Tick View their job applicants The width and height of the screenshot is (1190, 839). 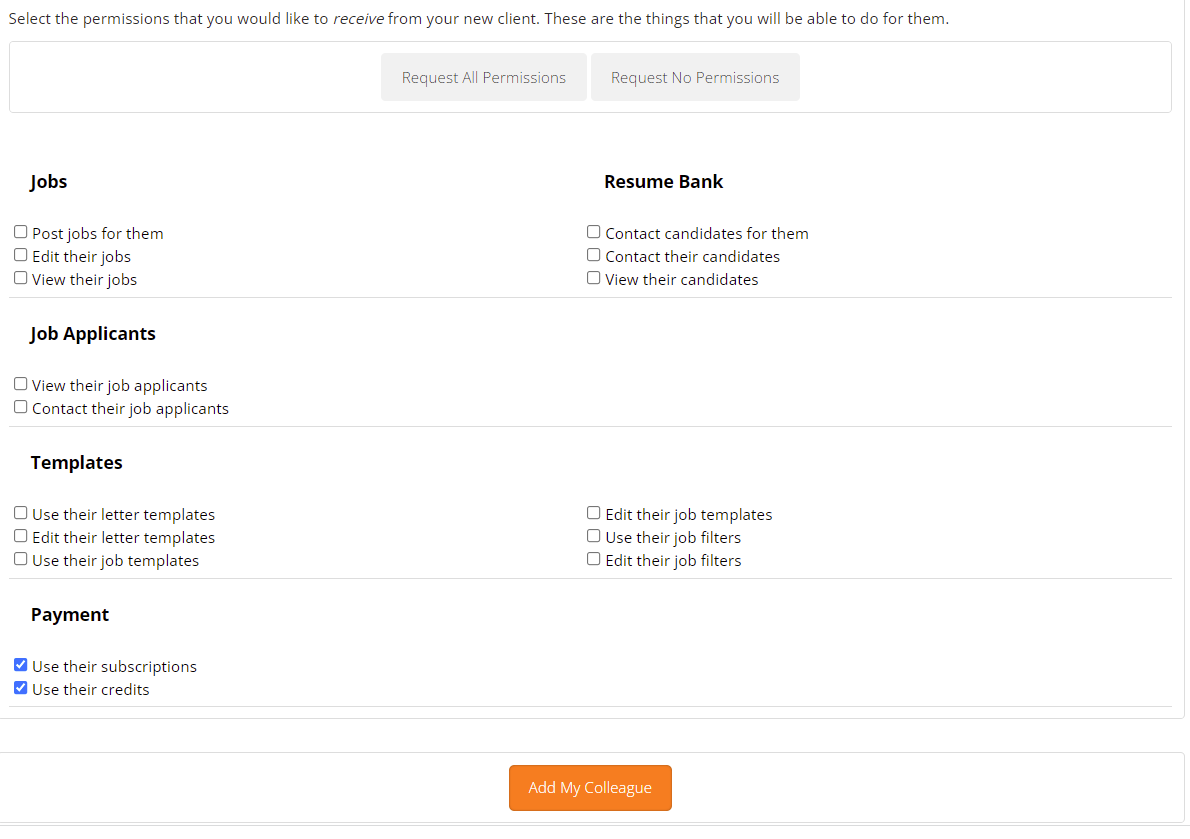pyautogui.click(x=20, y=384)
